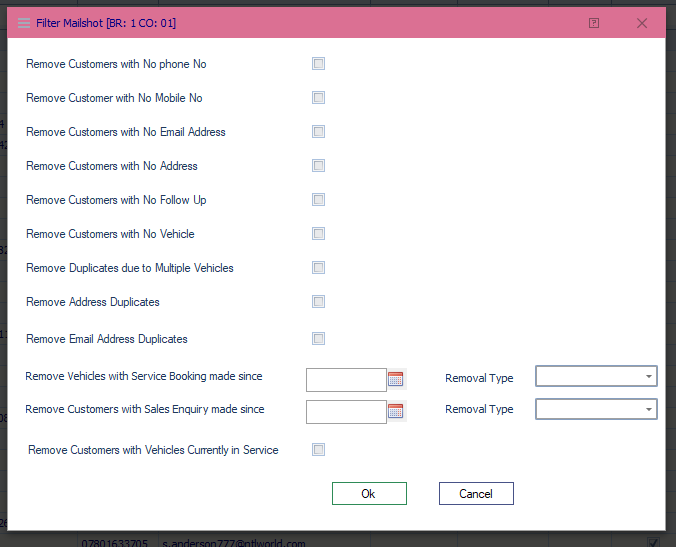Click the Service Booking made since date field
676x547 pixels.
coord(346,380)
